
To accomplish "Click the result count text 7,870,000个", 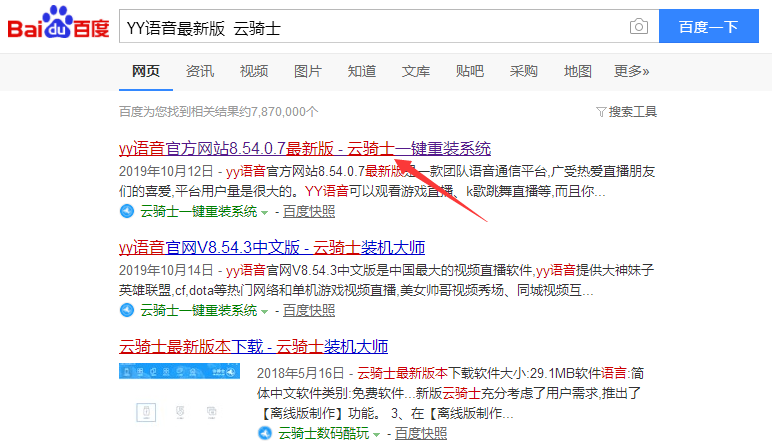I will click(284, 112).
